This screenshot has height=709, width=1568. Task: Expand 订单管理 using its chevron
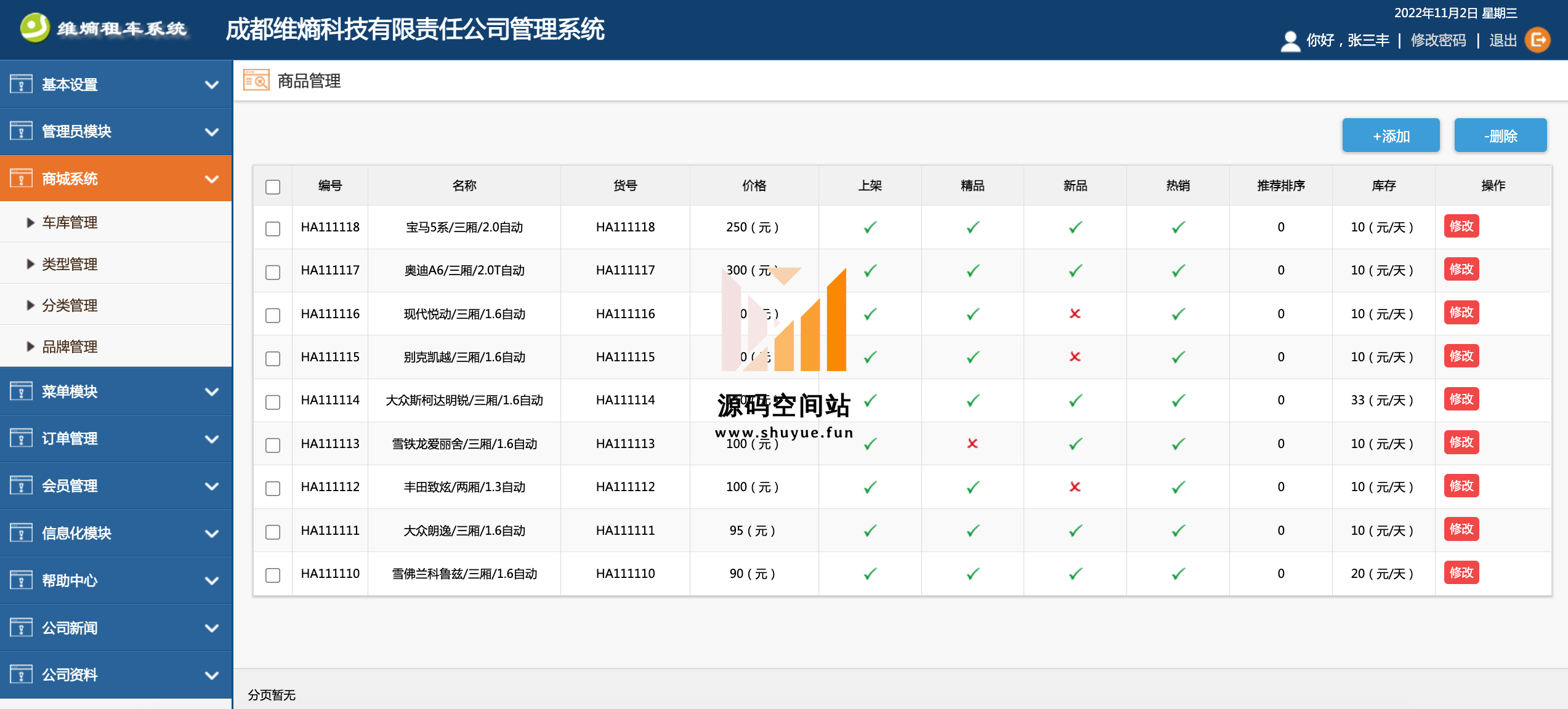pyautogui.click(x=212, y=439)
